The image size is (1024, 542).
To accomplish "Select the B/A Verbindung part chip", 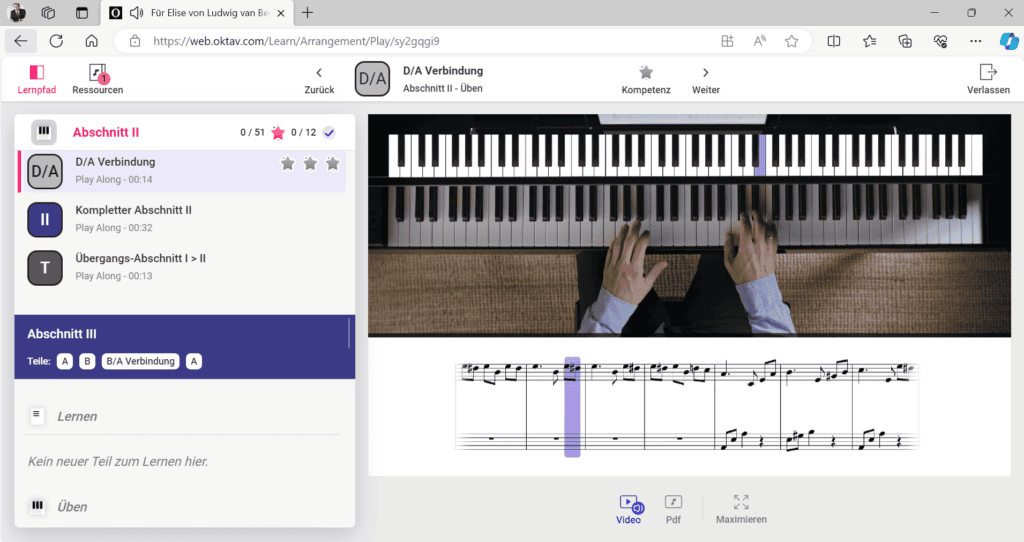I will [140, 361].
